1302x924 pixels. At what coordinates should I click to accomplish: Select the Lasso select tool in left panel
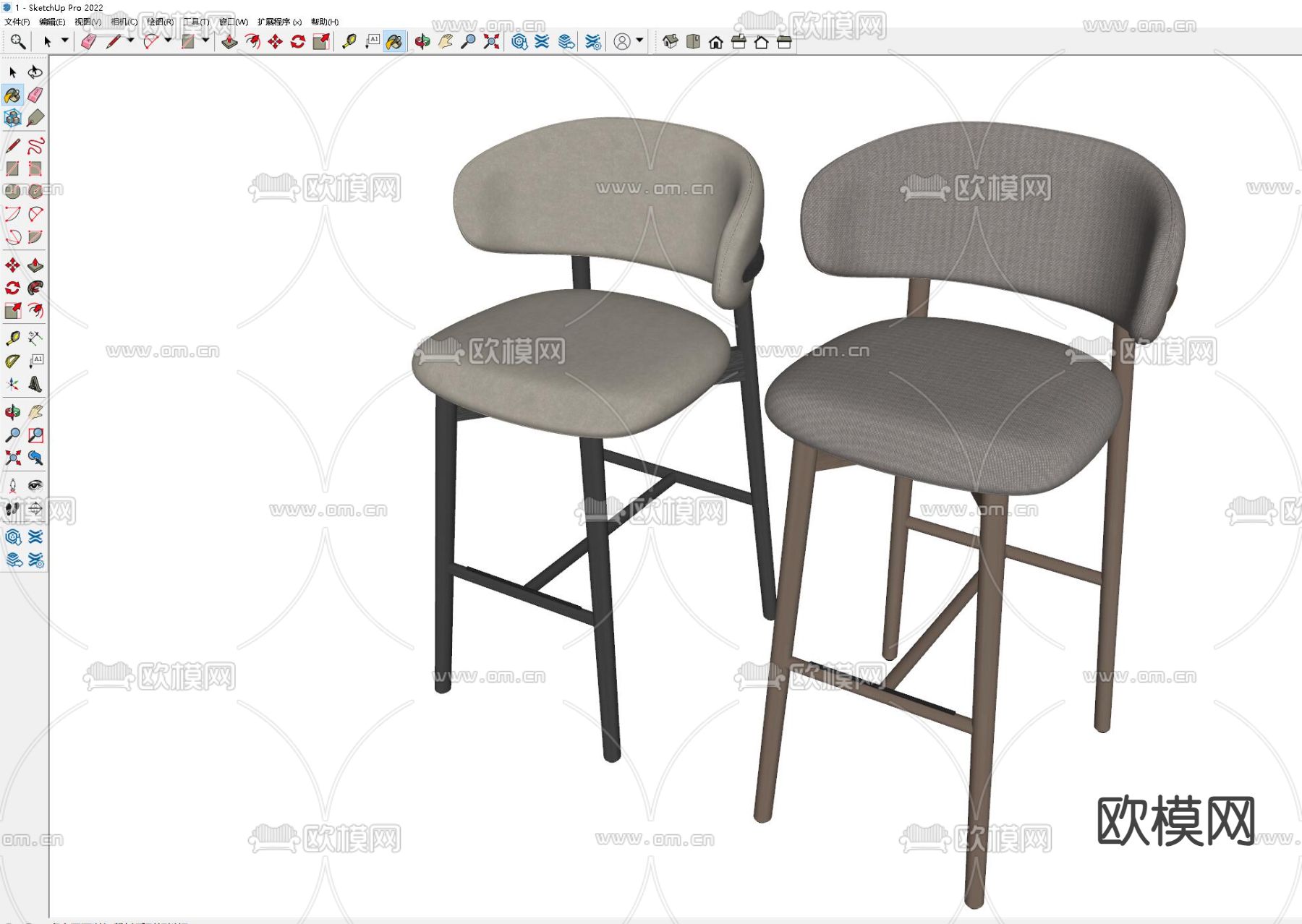coord(35,72)
